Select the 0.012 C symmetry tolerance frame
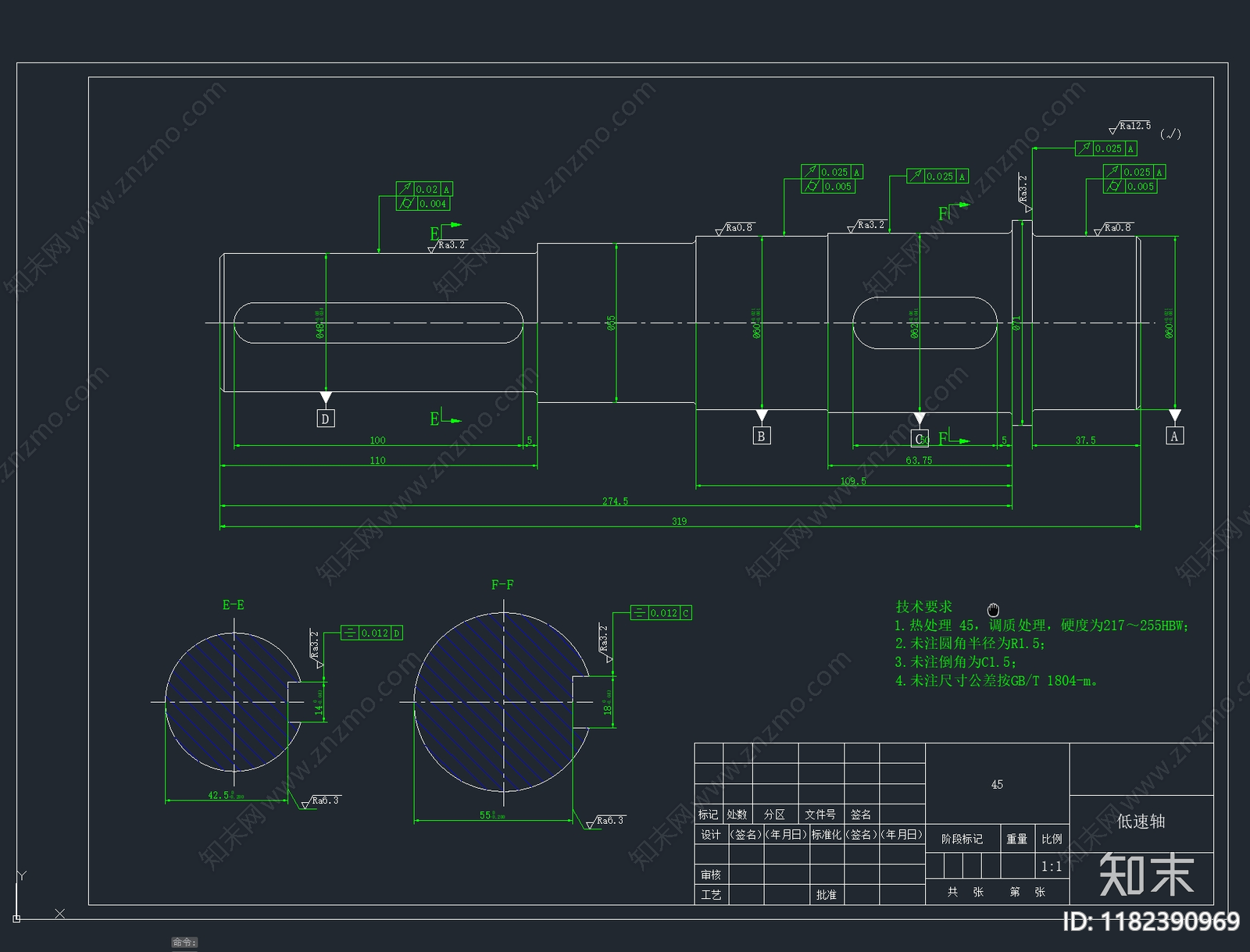Viewport: 1250px width, 952px height. [661, 613]
